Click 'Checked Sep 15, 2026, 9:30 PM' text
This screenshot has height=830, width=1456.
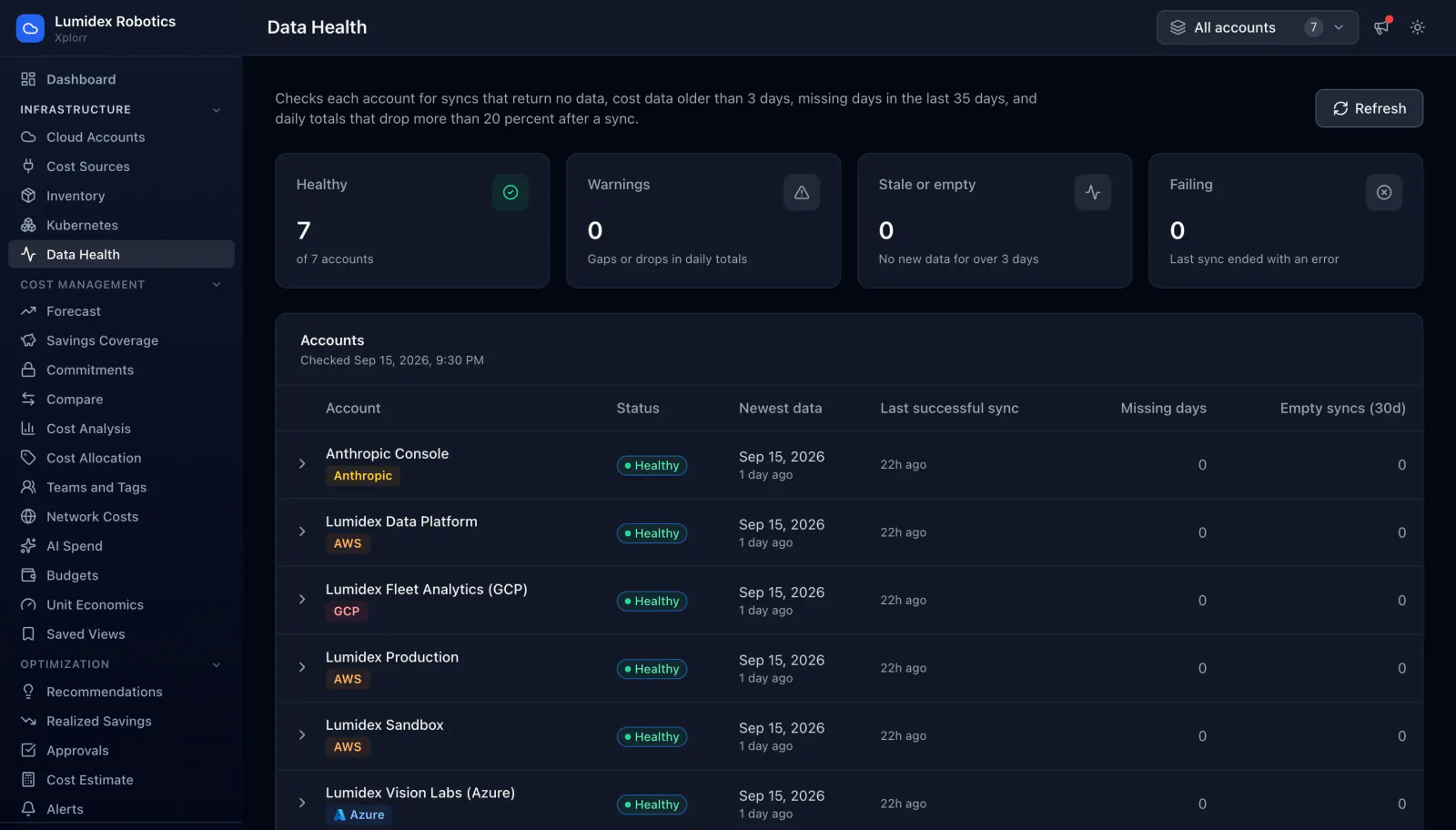(x=392, y=360)
